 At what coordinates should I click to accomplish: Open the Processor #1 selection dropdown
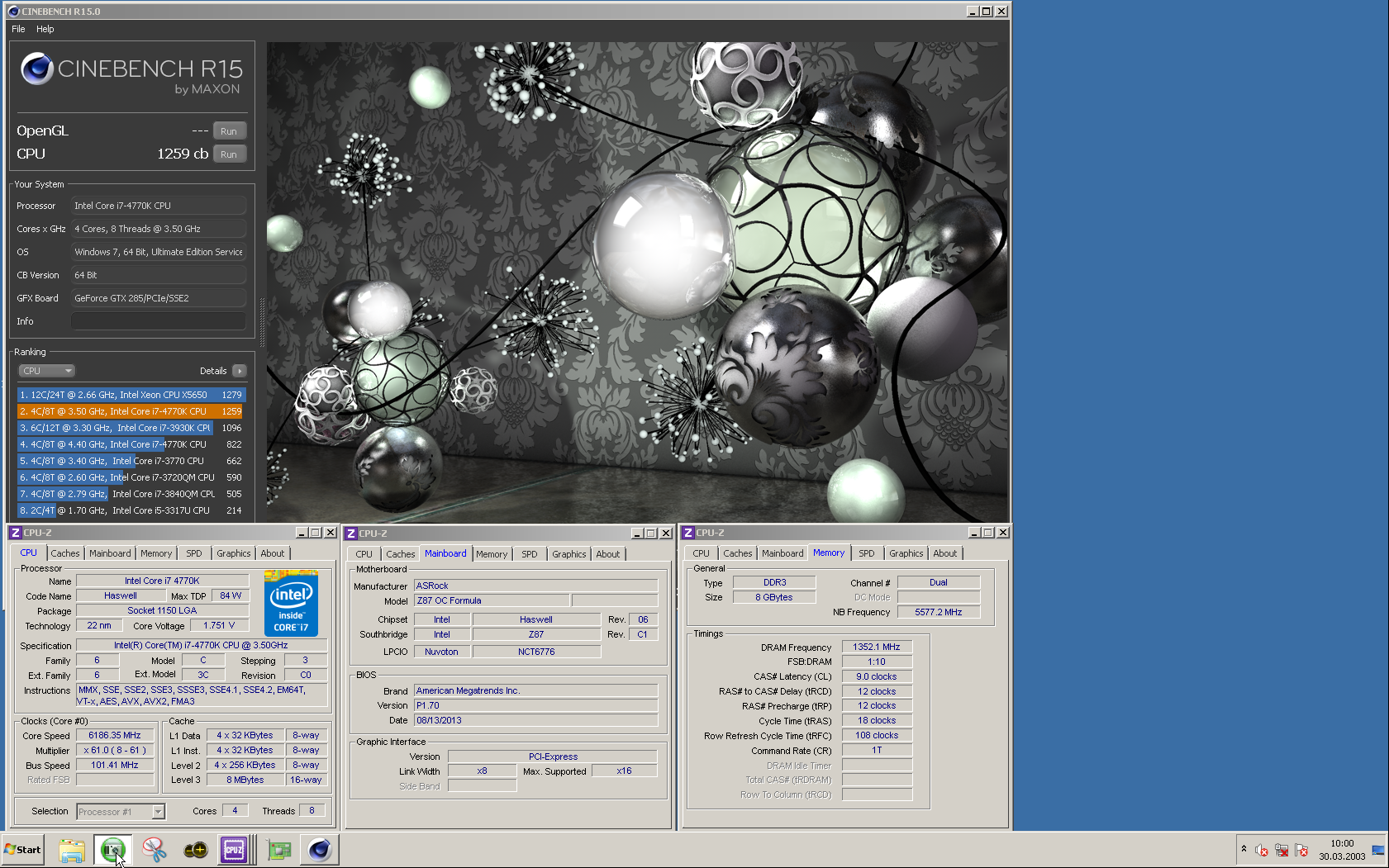(158, 812)
